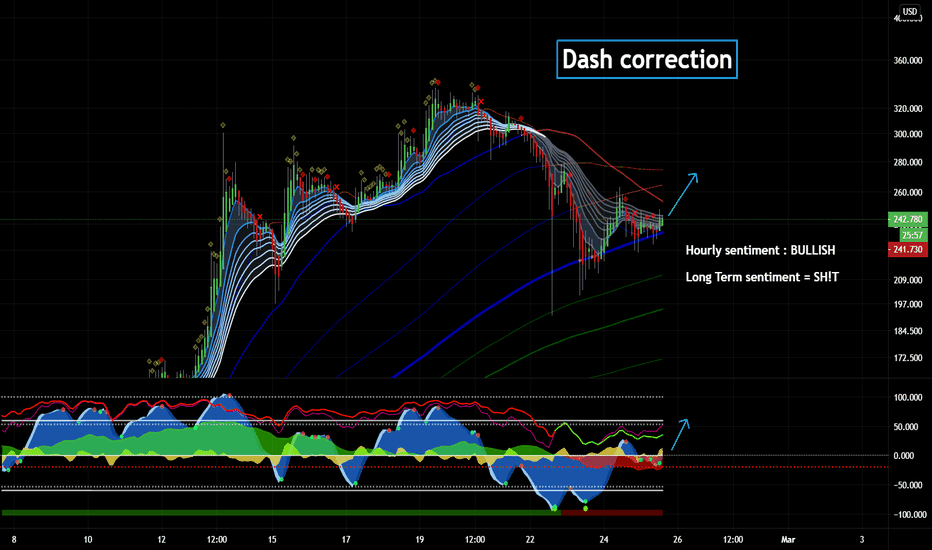The width and height of the screenshot is (932, 550).
Task: Select the "Long Term sentiment = SH!T" note
Action: [762, 277]
